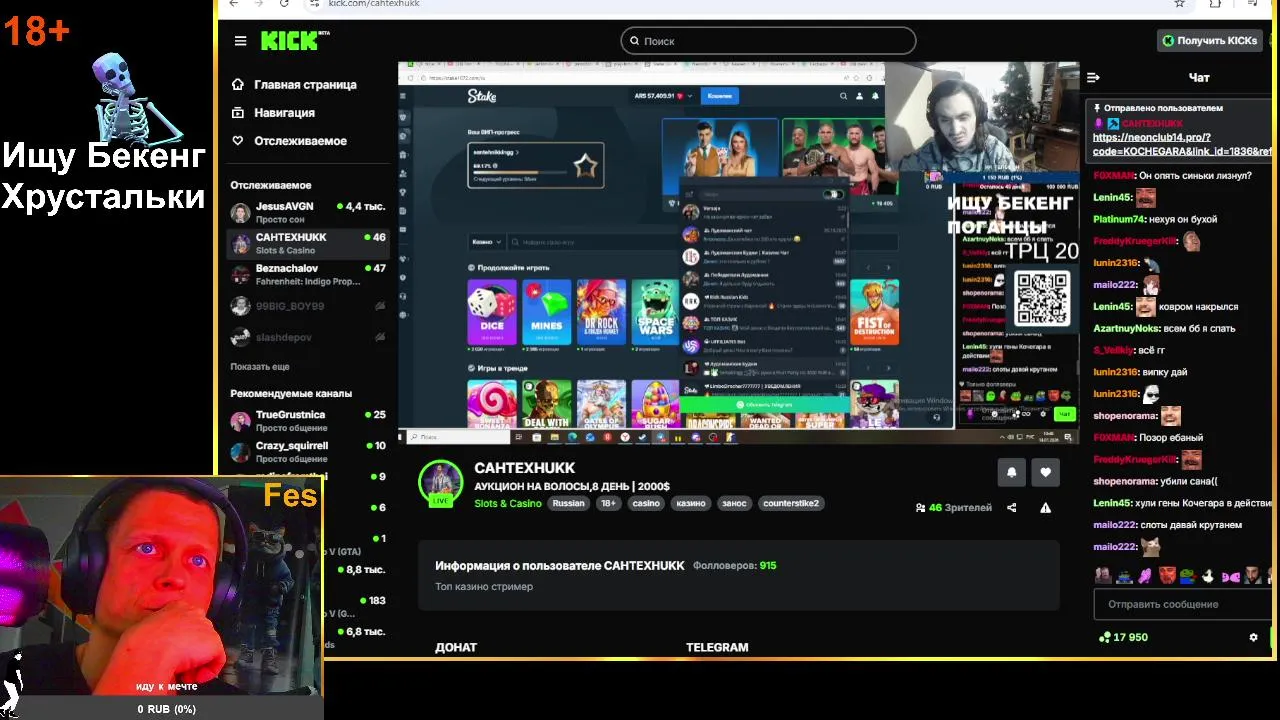The image size is (1280, 720).
Task: Open the offline slashdepov channel
Action: click(308, 337)
